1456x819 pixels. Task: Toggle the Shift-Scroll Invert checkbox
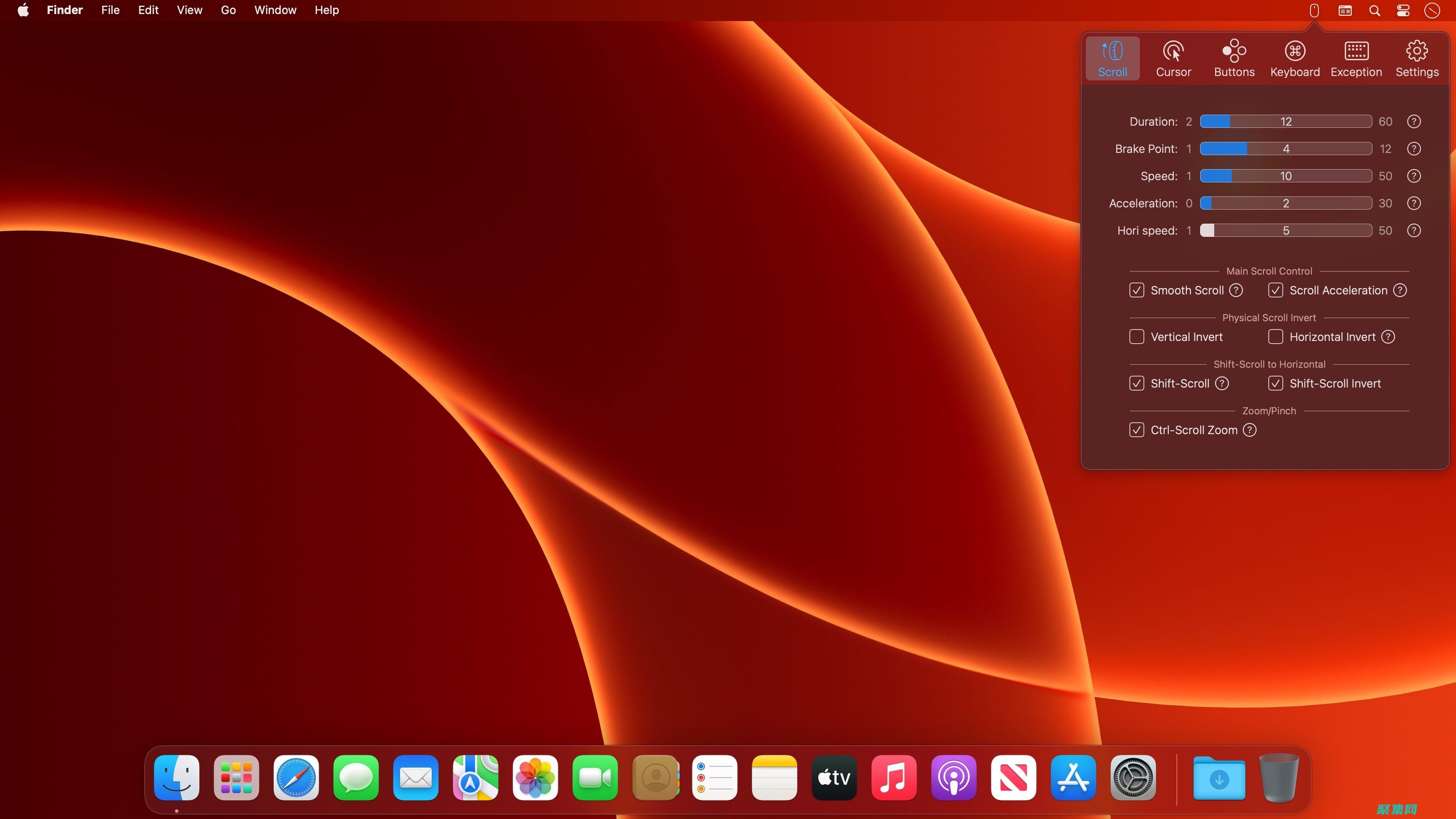coord(1275,384)
